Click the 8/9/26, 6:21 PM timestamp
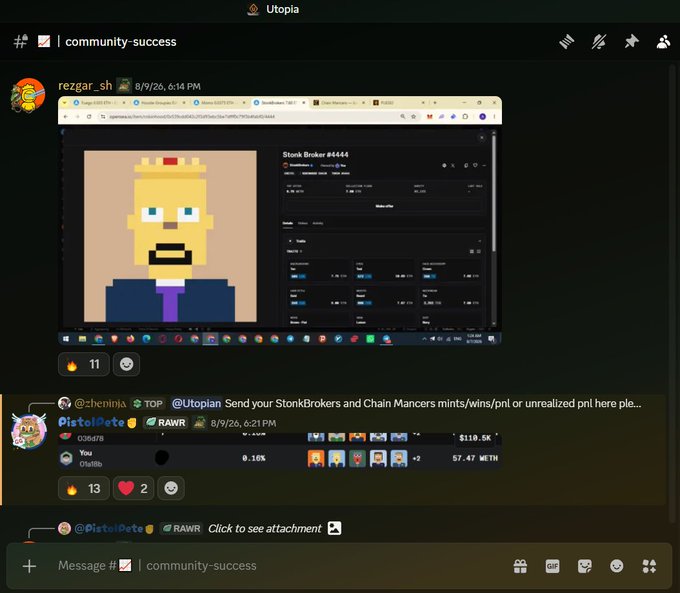 (243, 423)
